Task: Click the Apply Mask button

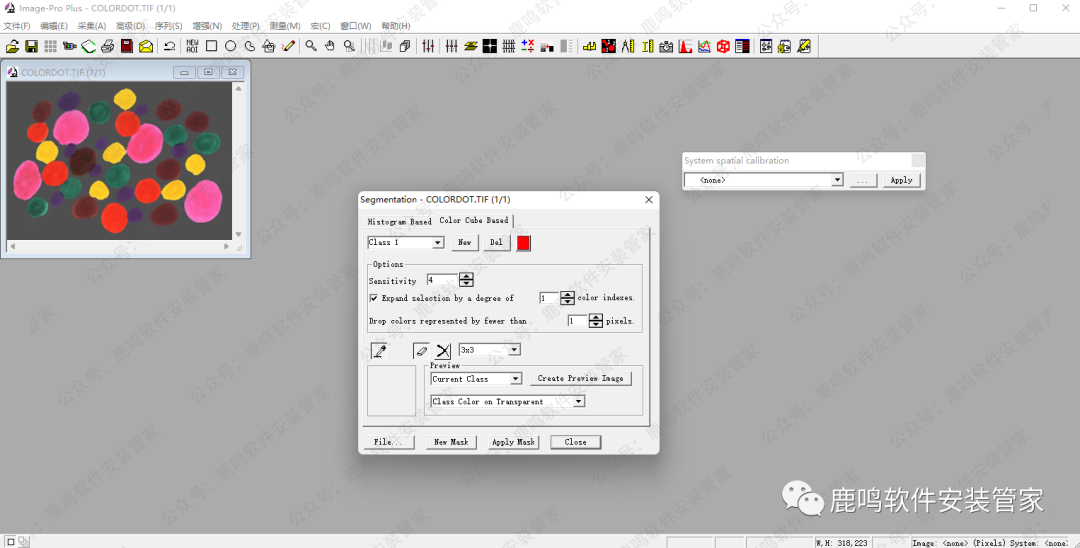Action: pyautogui.click(x=513, y=442)
